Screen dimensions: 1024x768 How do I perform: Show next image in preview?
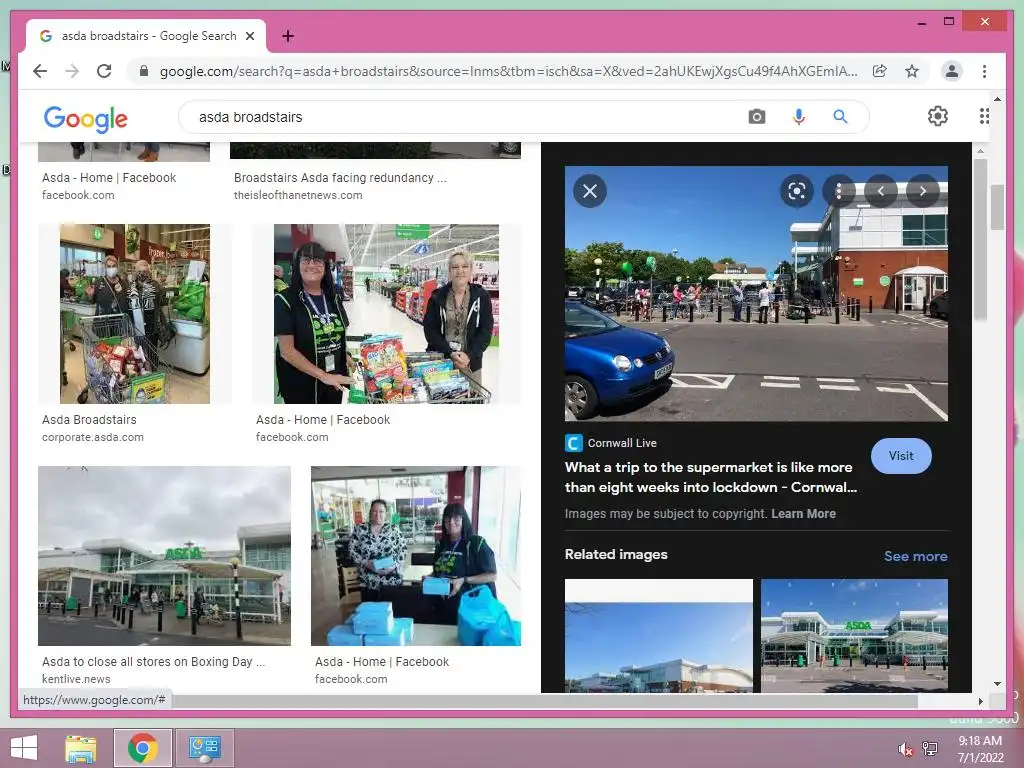923,191
